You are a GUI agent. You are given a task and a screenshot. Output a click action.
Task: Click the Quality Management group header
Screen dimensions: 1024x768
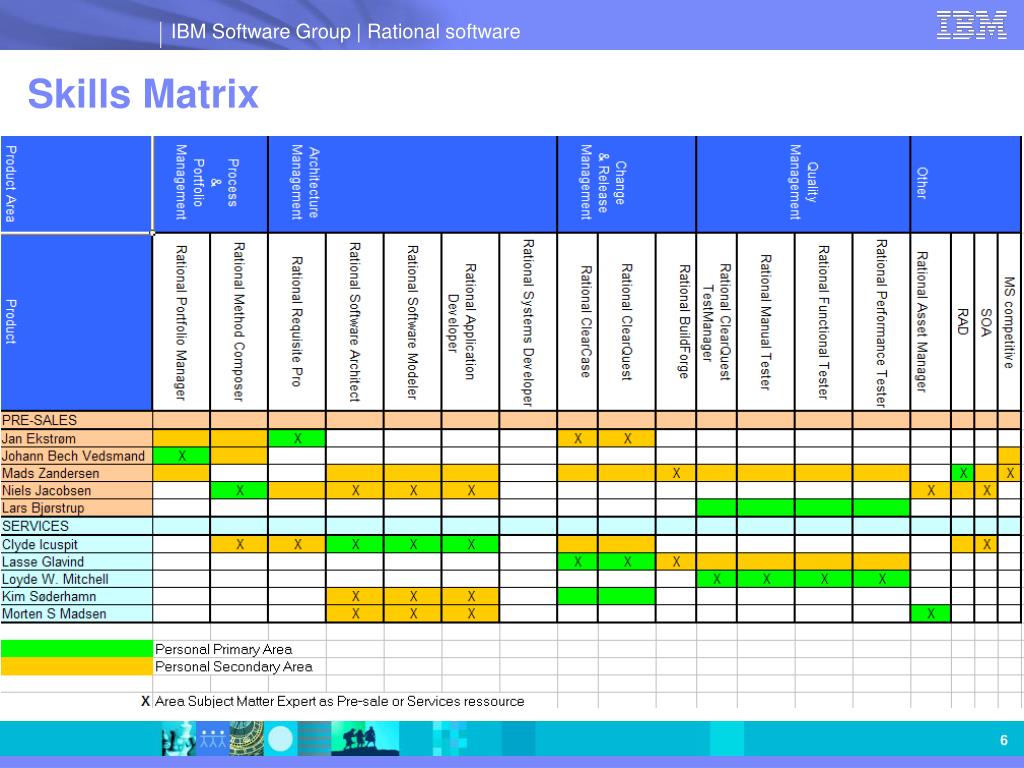pyautogui.click(x=803, y=184)
